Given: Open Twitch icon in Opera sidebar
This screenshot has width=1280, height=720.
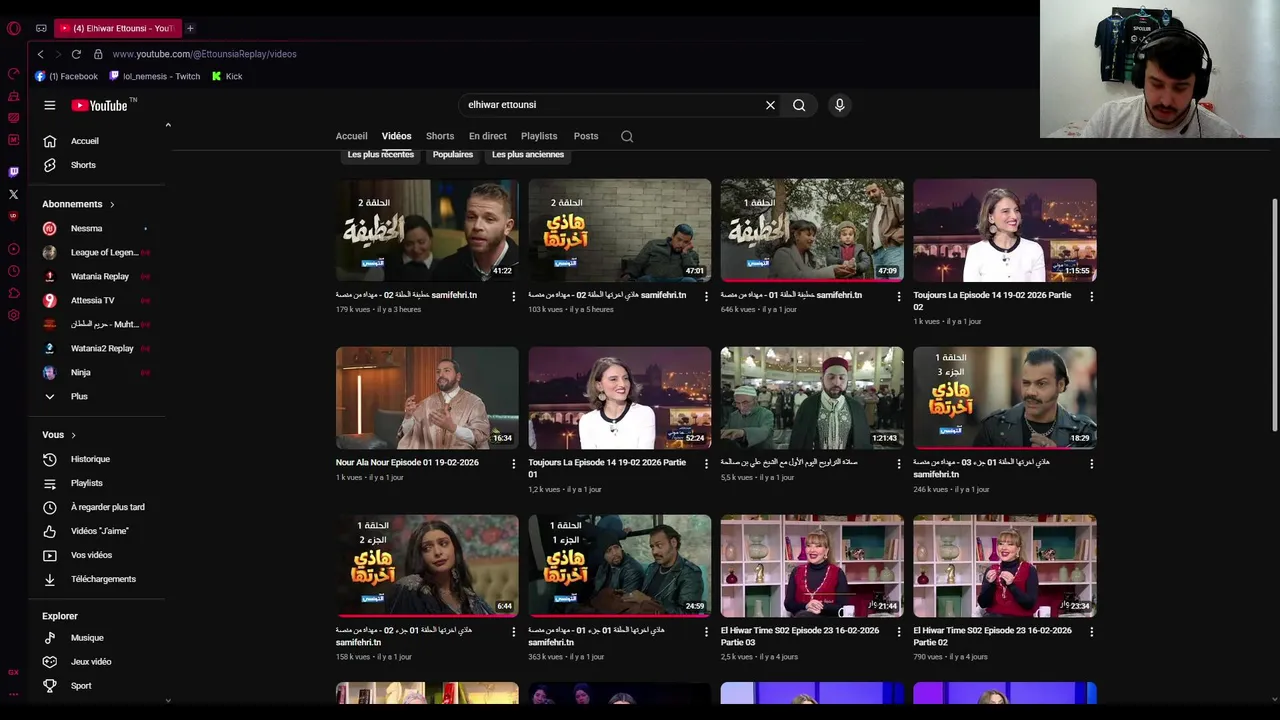Looking at the screenshot, I should click(13, 172).
